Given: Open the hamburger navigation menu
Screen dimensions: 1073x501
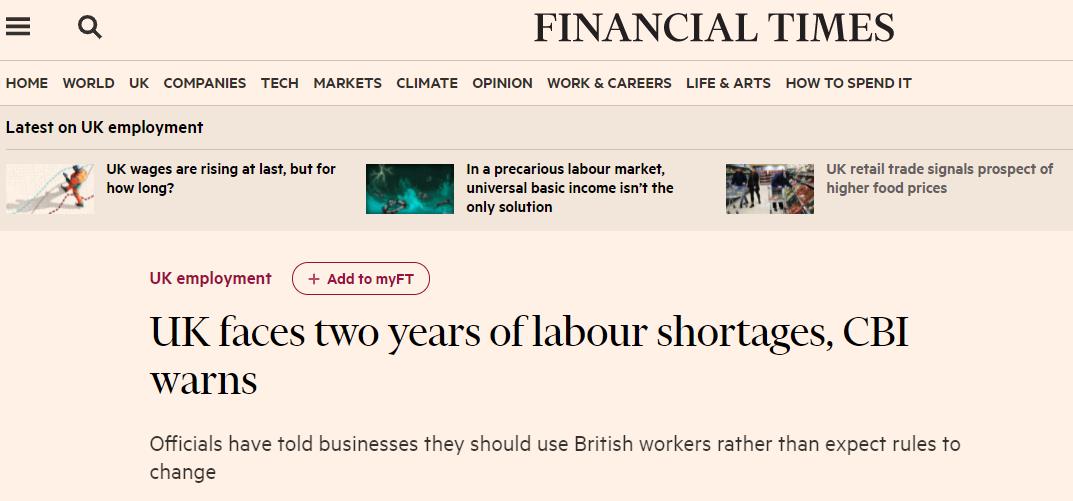Looking at the screenshot, I should point(18,28).
